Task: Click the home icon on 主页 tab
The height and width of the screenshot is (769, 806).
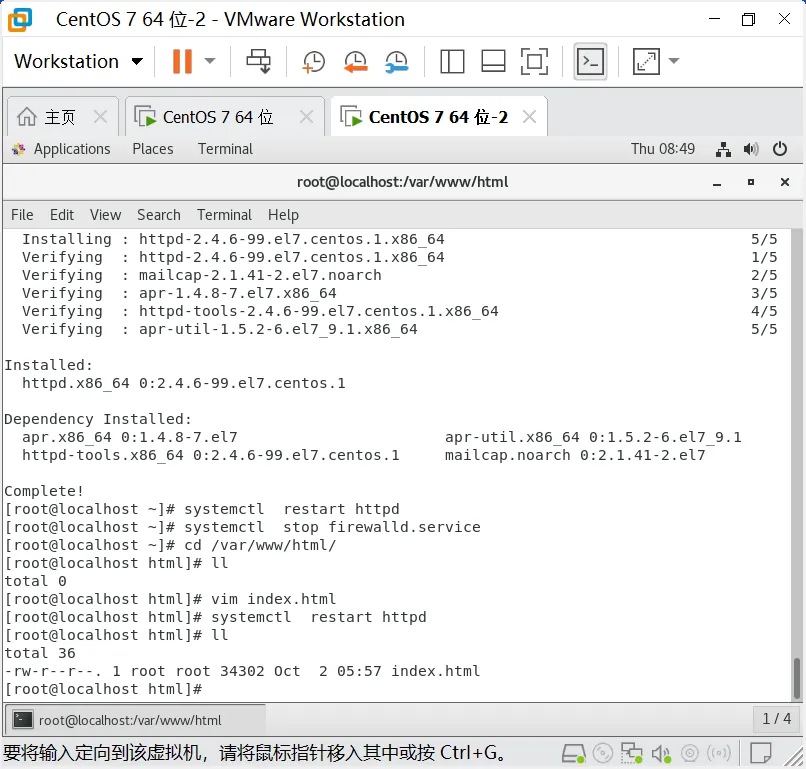Action: click(27, 117)
